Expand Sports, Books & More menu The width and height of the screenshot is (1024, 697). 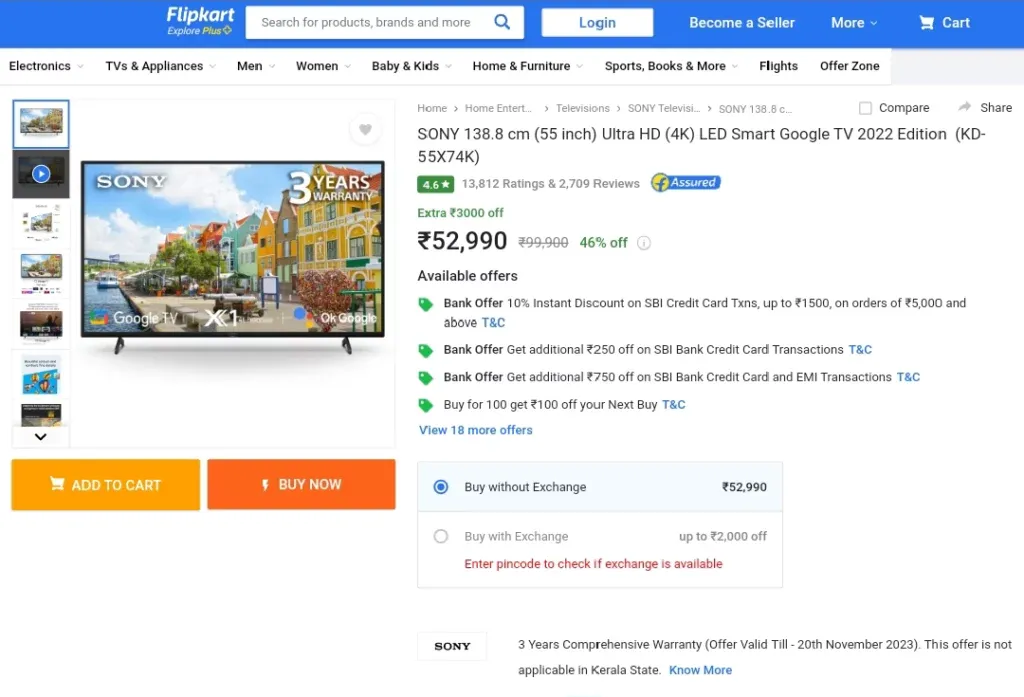coord(671,66)
